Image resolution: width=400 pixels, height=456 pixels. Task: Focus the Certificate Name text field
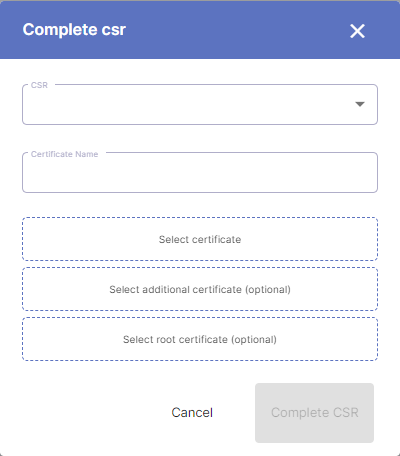(200, 173)
